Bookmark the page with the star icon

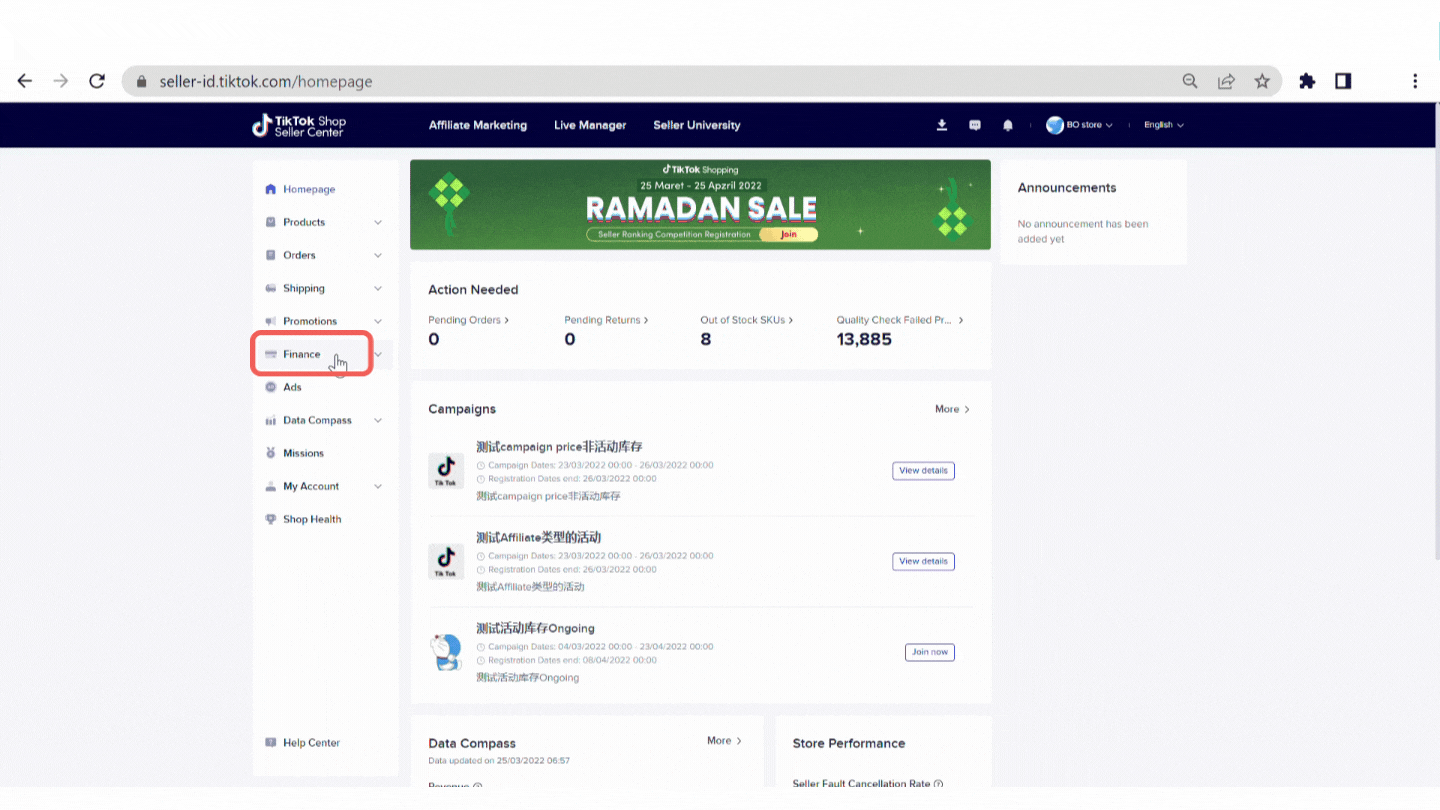[x=1262, y=81]
